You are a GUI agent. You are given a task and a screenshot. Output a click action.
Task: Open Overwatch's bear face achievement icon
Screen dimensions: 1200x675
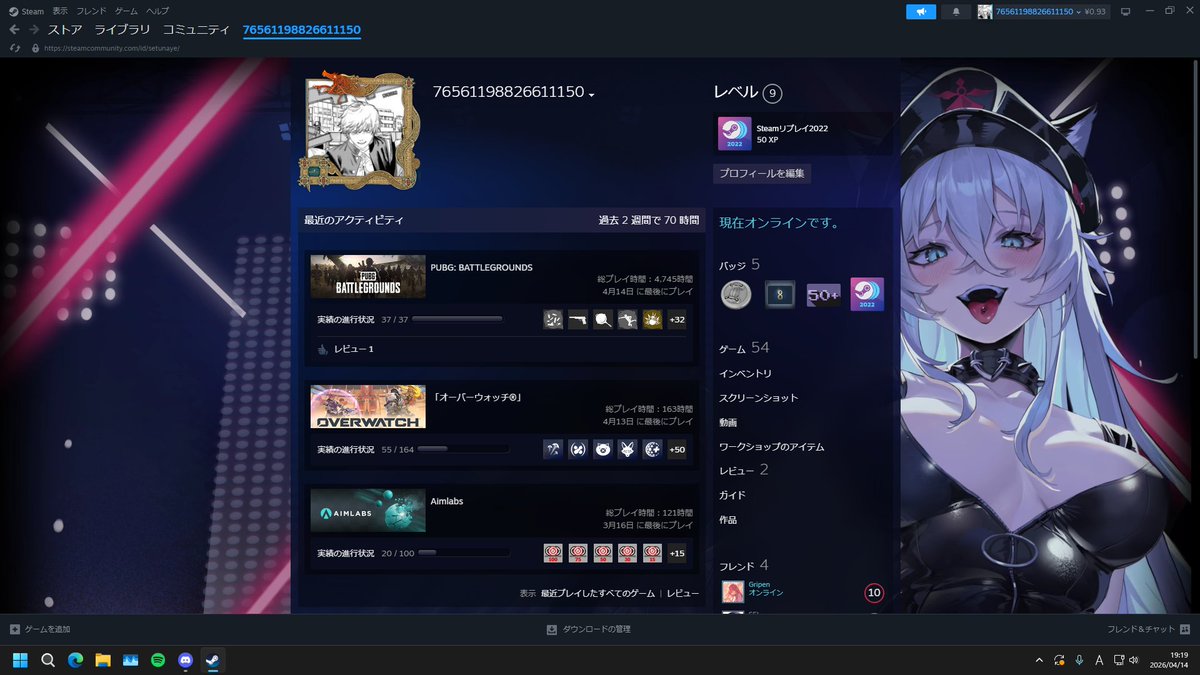(603, 450)
